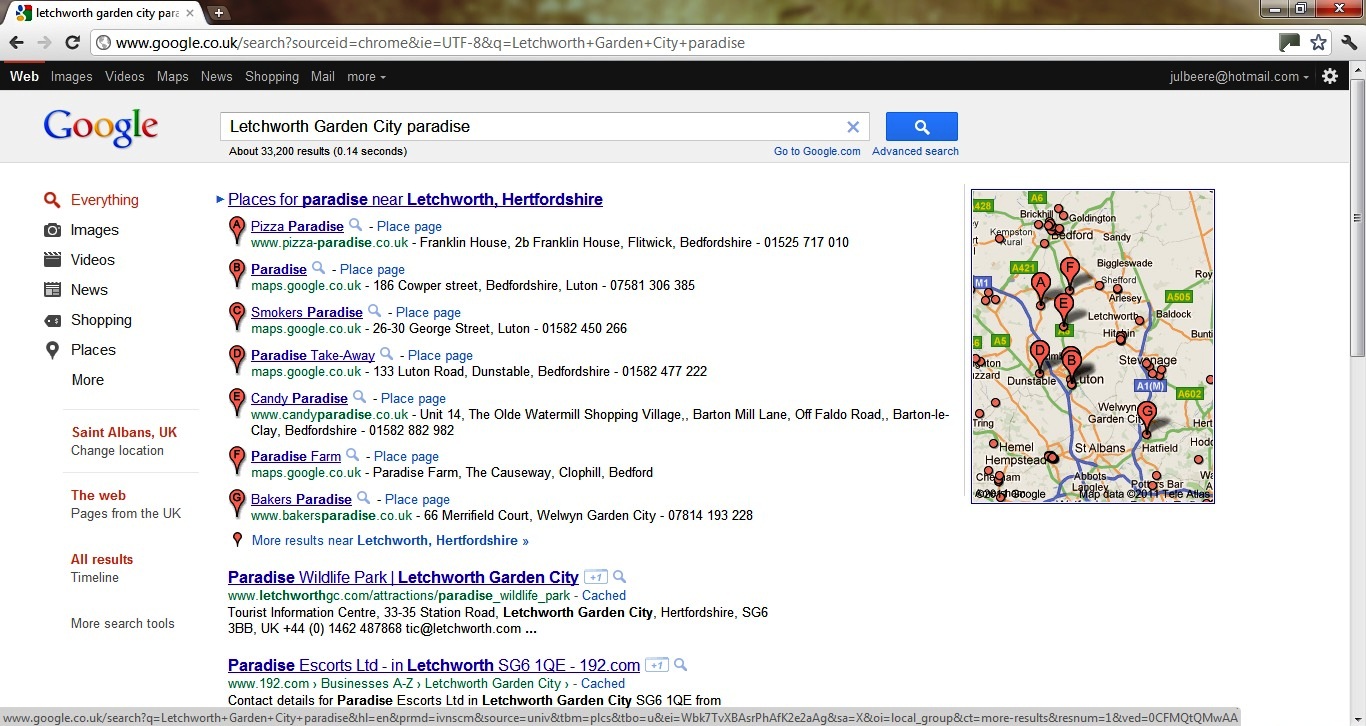Open Maps in the top black bar
The height and width of the screenshot is (726, 1366).
click(x=172, y=76)
